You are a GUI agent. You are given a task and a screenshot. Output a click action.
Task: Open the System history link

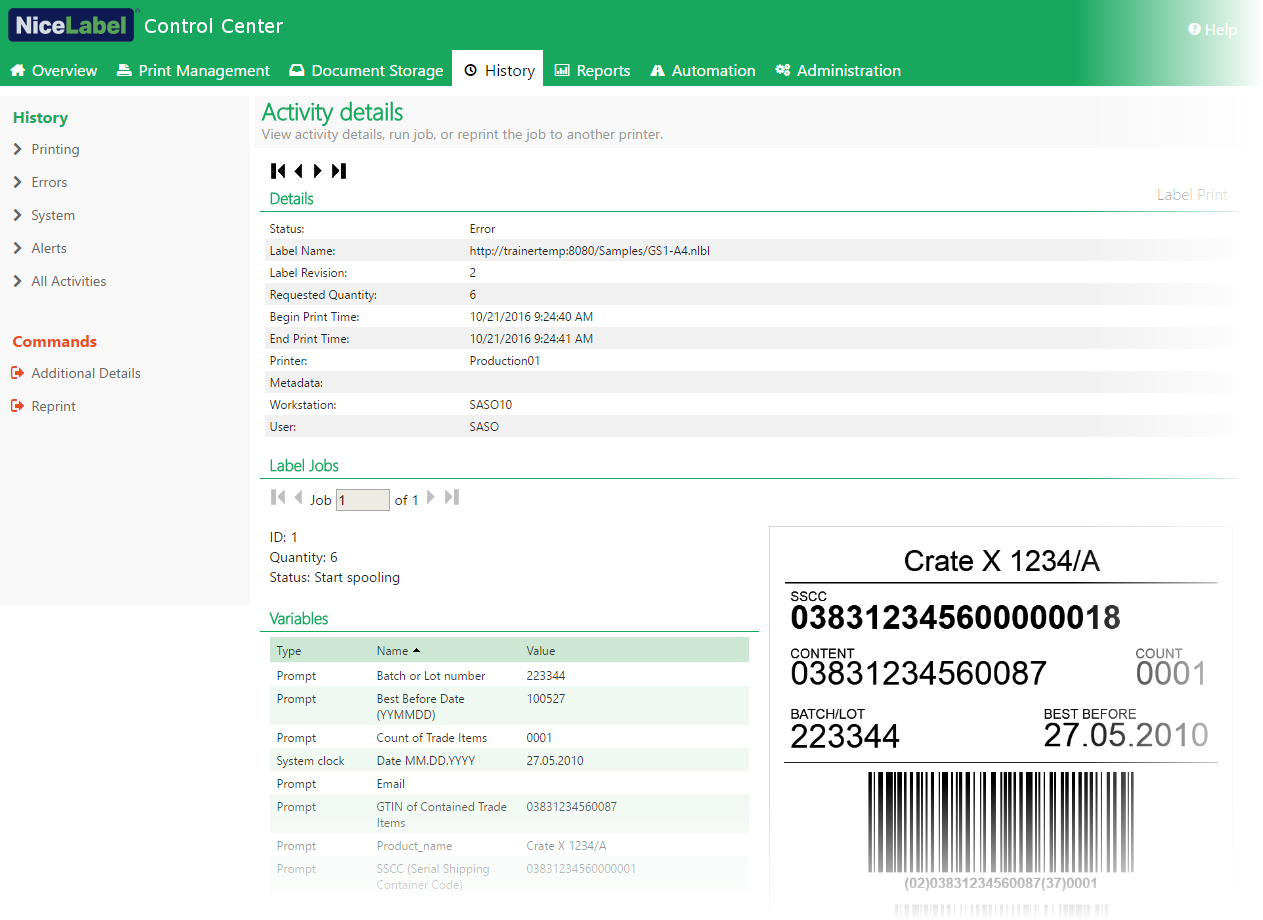pyautogui.click(x=53, y=215)
